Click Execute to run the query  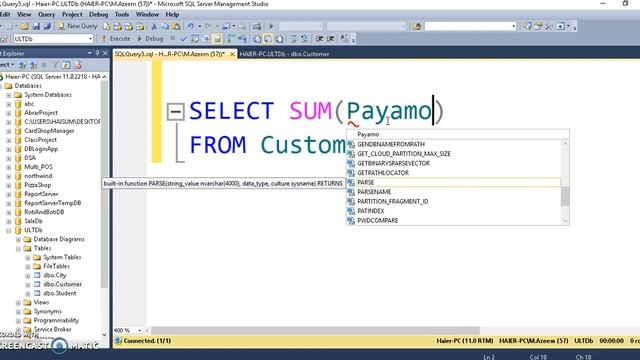click(116, 39)
